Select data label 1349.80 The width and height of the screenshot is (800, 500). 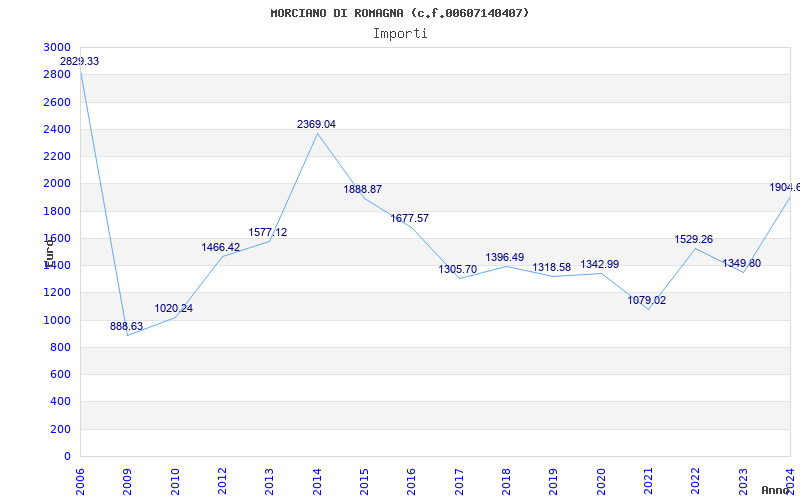tap(741, 264)
